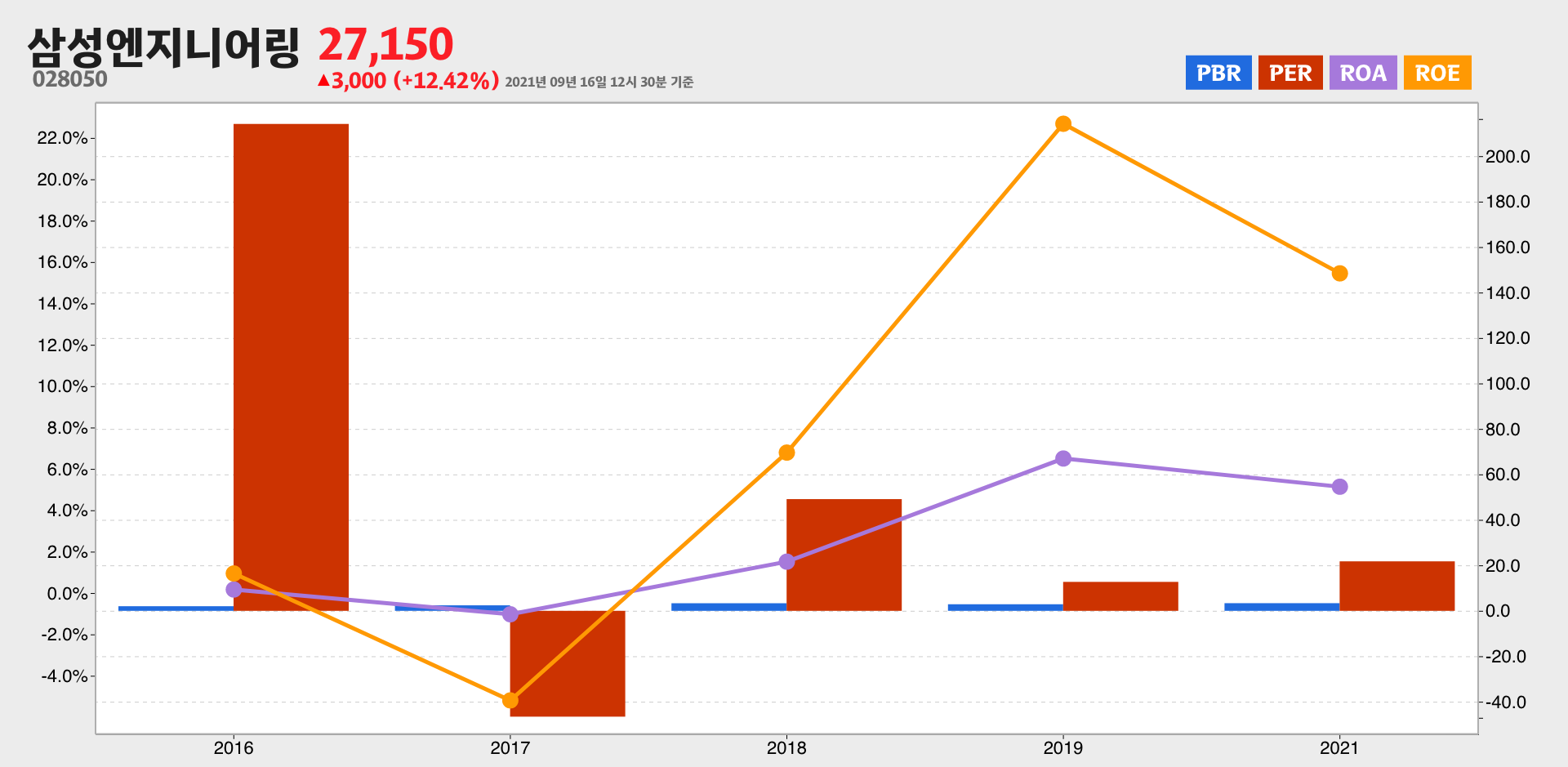Click the current price 27,150
Screen dimensions: 1568x767
[385, 44]
